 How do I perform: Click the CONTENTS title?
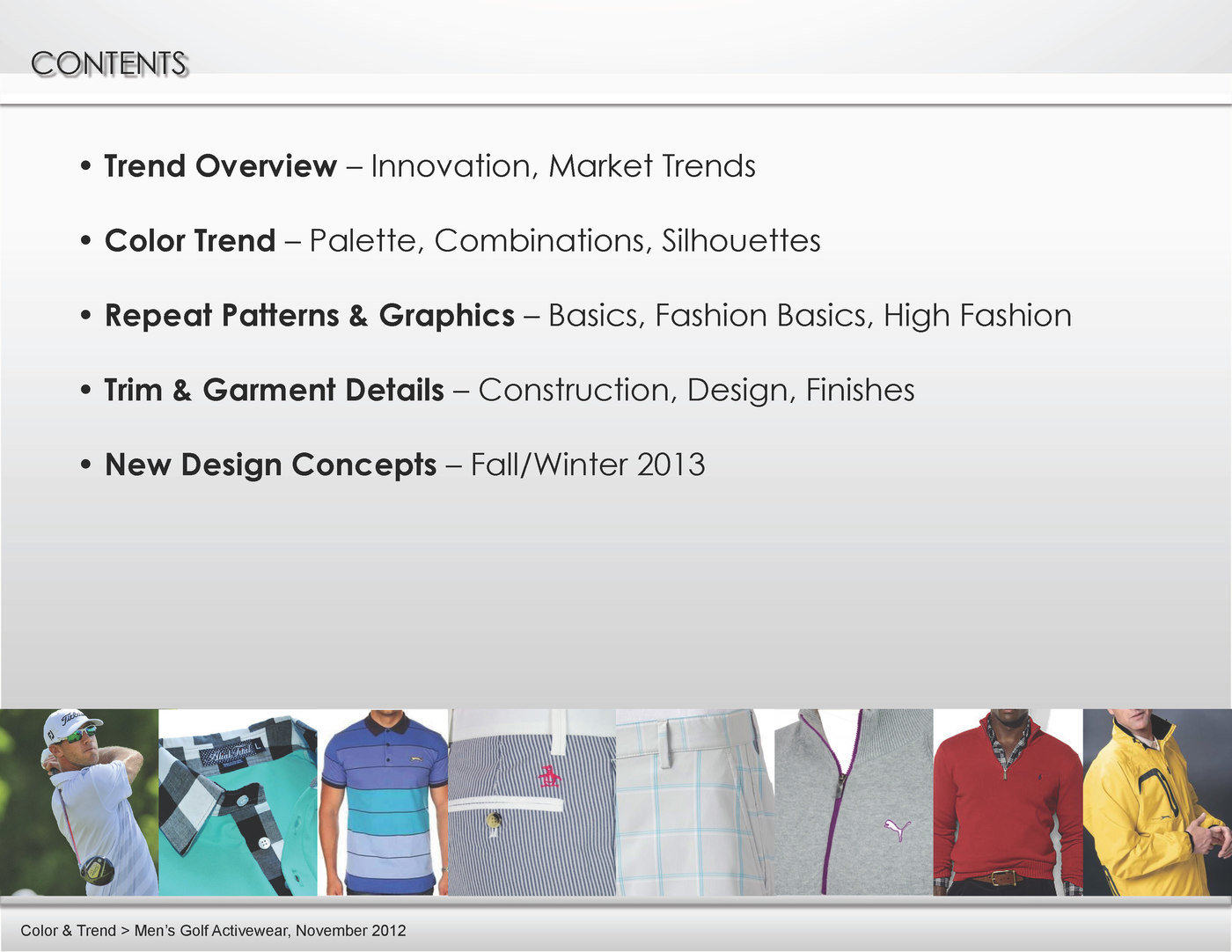click(109, 63)
